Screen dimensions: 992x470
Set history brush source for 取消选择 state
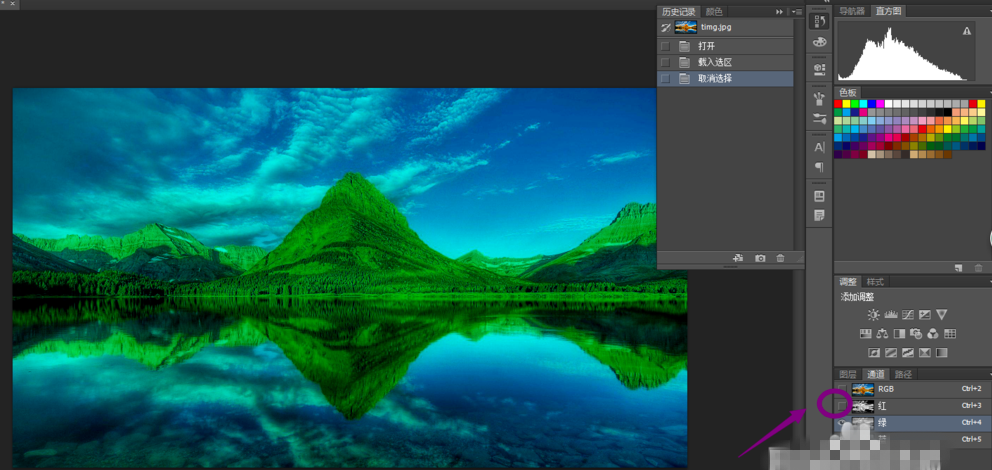click(664, 78)
